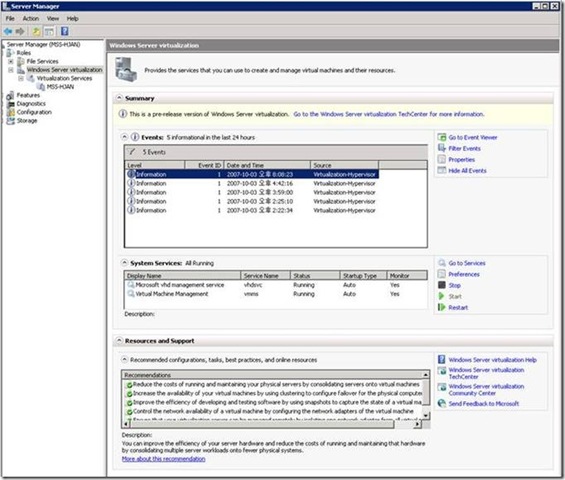Collapse the Recommended configurations subsection
The image size is (565, 480).
click(124, 359)
